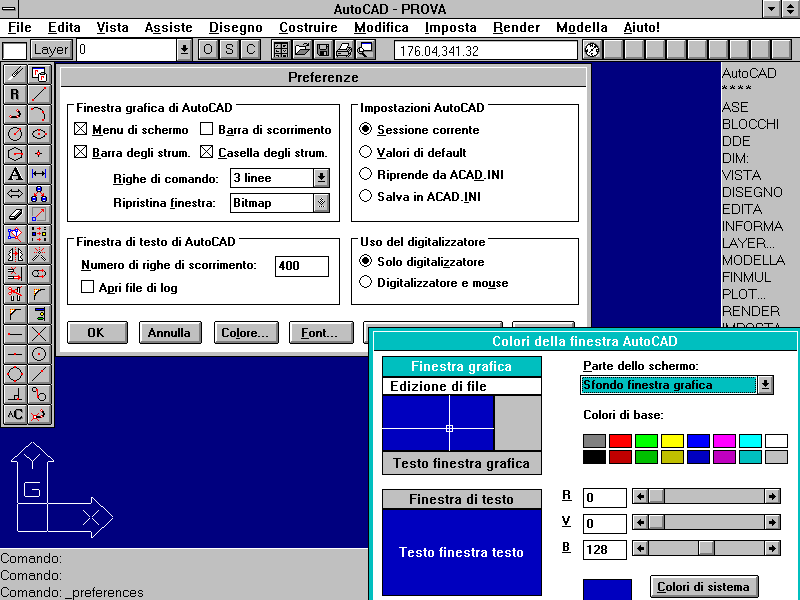Click 'Testo finestra grafica' preview area
Image resolution: width=800 pixels, height=600 pixels.
[461, 463]
